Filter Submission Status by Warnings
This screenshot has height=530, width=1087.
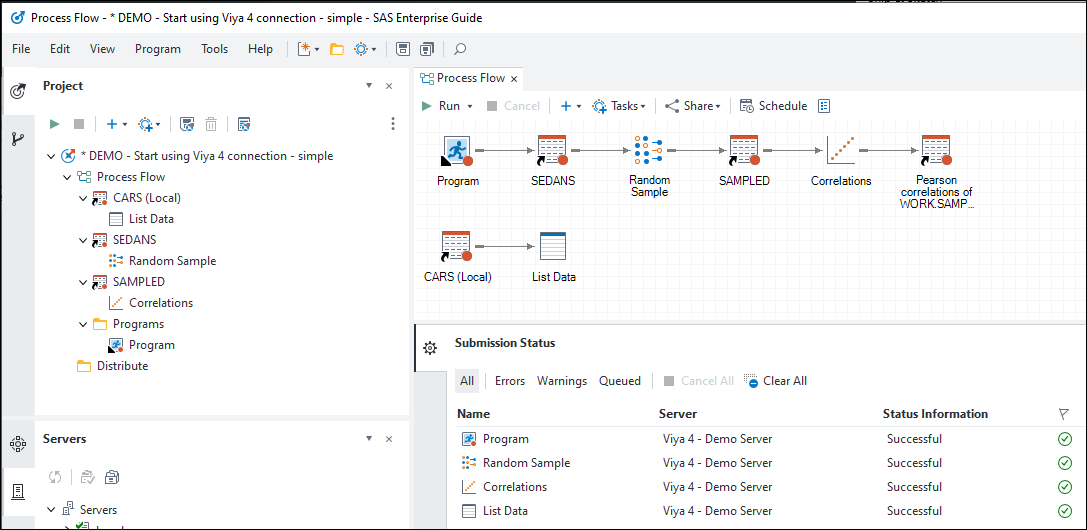coord(562,381)
